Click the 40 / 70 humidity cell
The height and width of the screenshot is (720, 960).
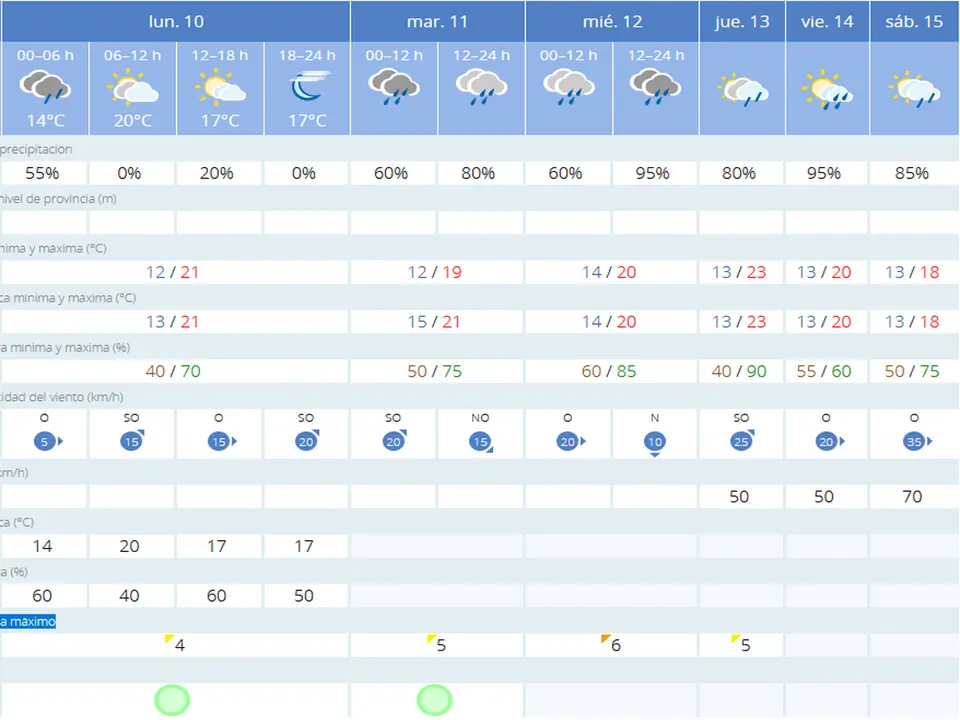(174, 372)
